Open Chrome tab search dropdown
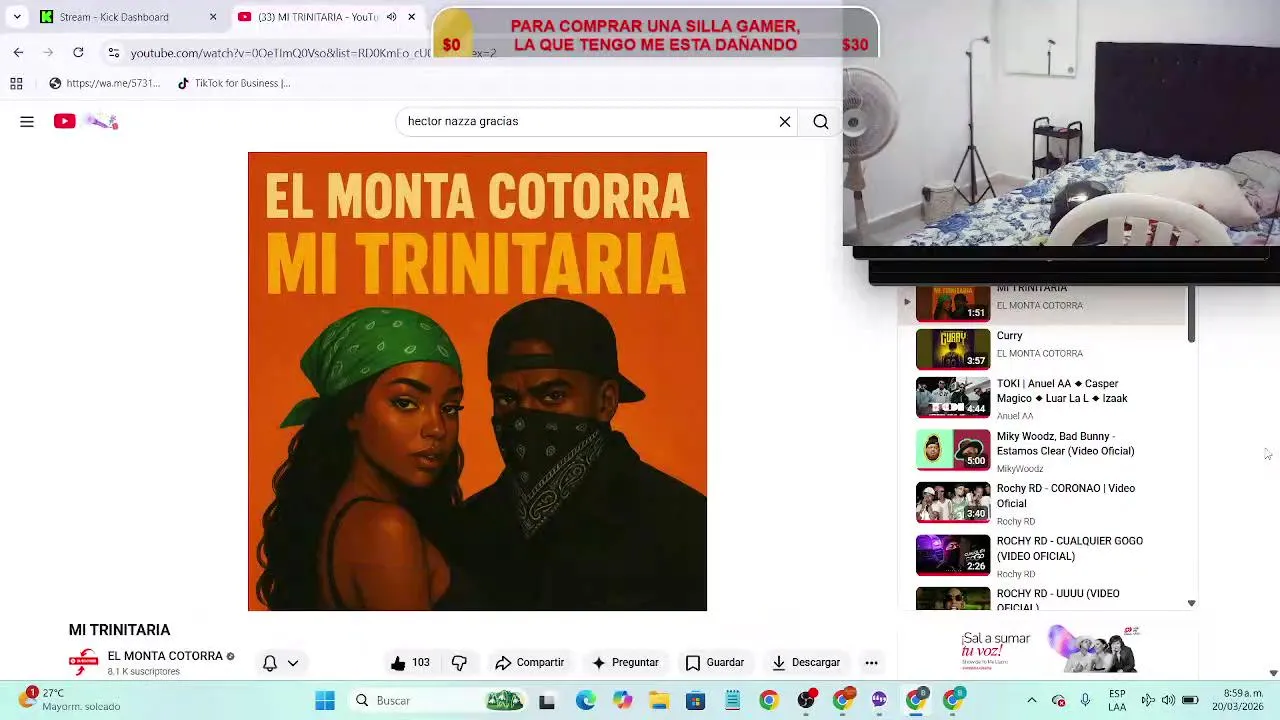This screenshot has height=720, width=1280. coord(17,17)
